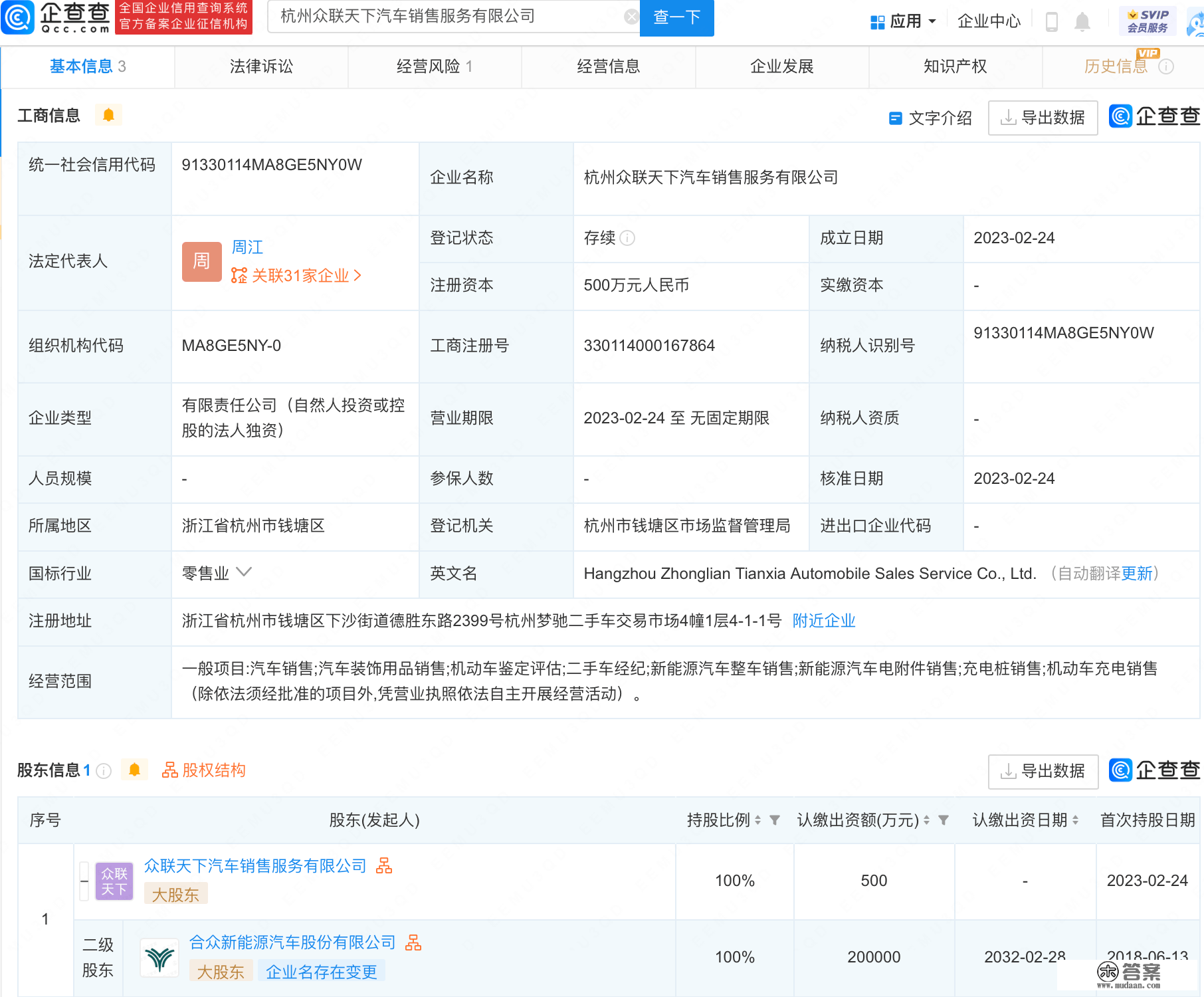Image resolution: width=1204 pixels, height=997 pixels.
Task: Filter the 认缴出资额 column
Action: coord(943,820)
